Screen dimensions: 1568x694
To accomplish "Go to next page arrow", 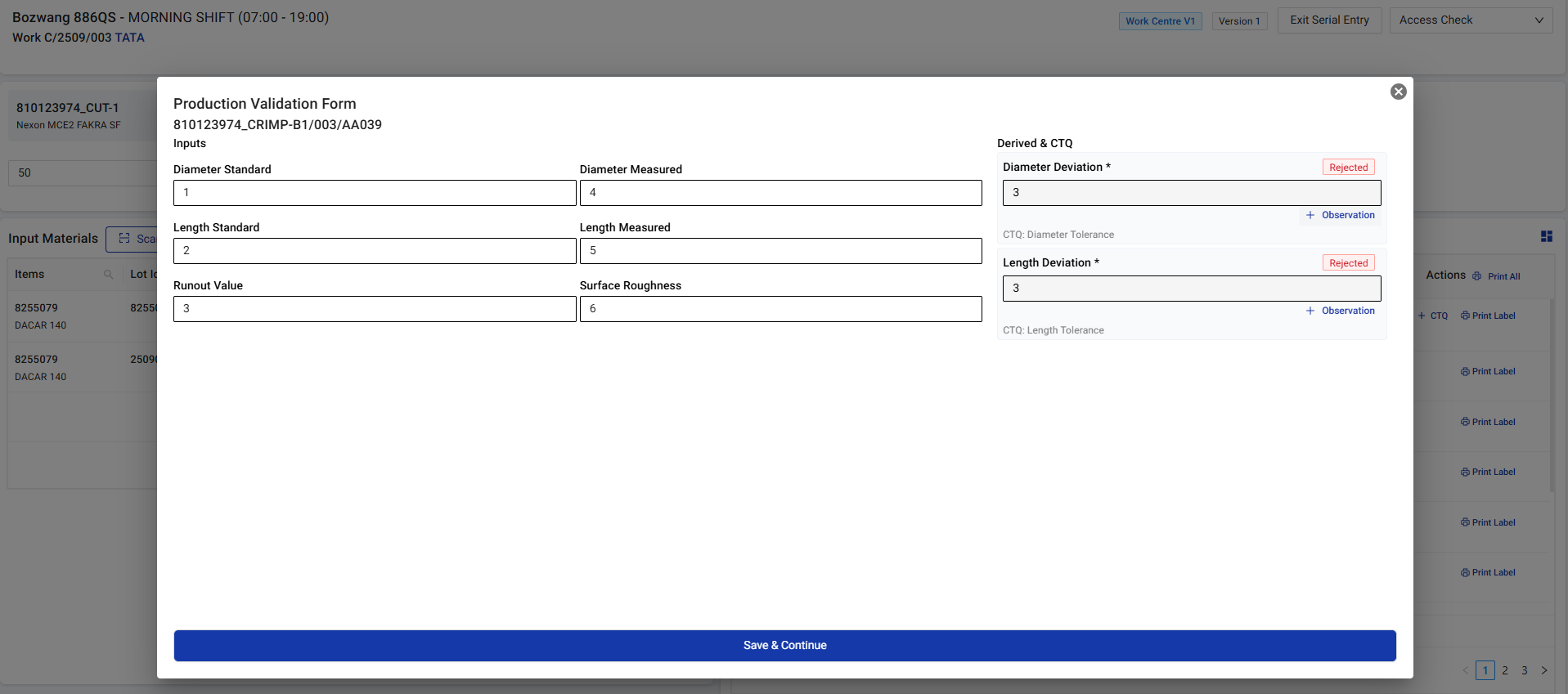I will point(1543,670).
